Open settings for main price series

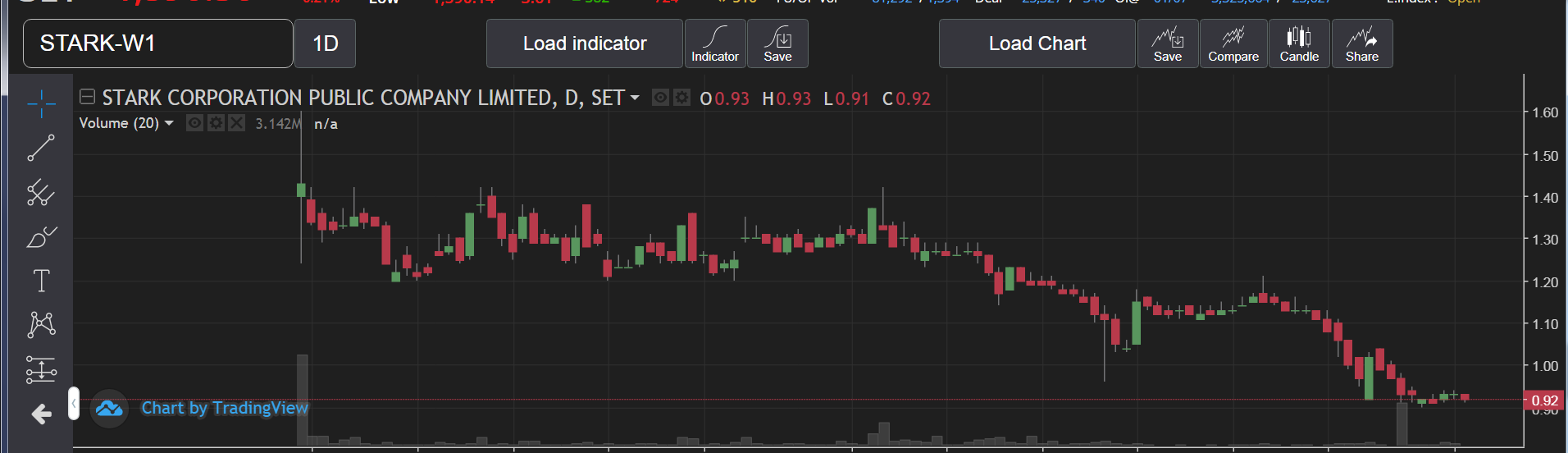coord(681,98)
